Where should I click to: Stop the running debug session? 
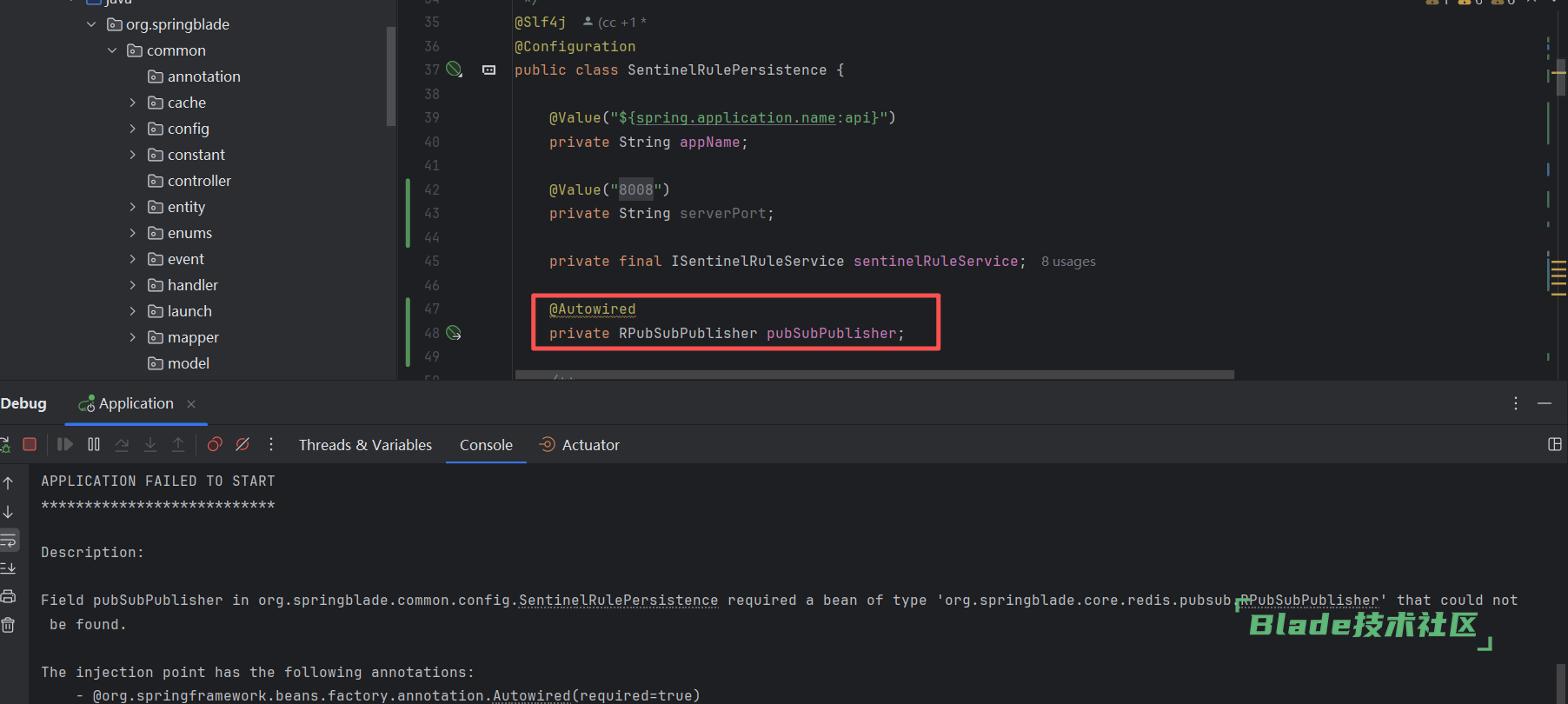tap(29, 444)
